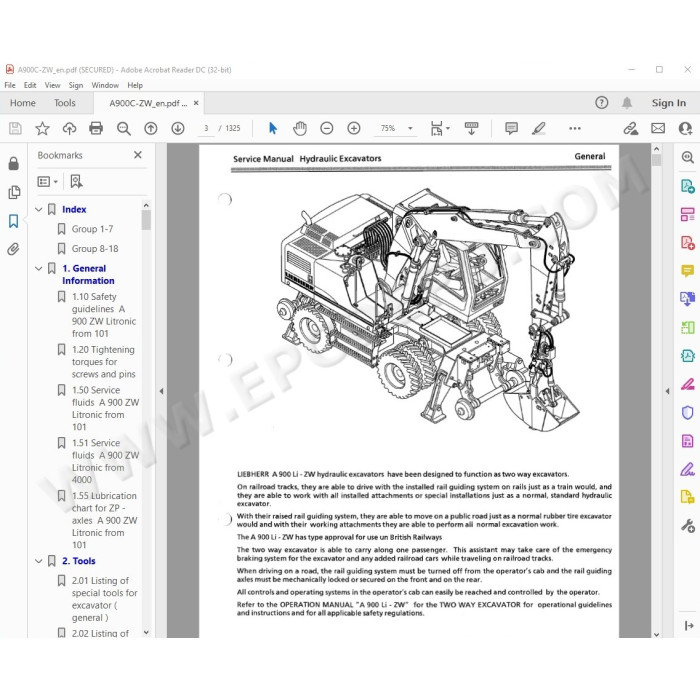Show more tools ellipsis
700x700 pixels.
(x=575, y=129)
